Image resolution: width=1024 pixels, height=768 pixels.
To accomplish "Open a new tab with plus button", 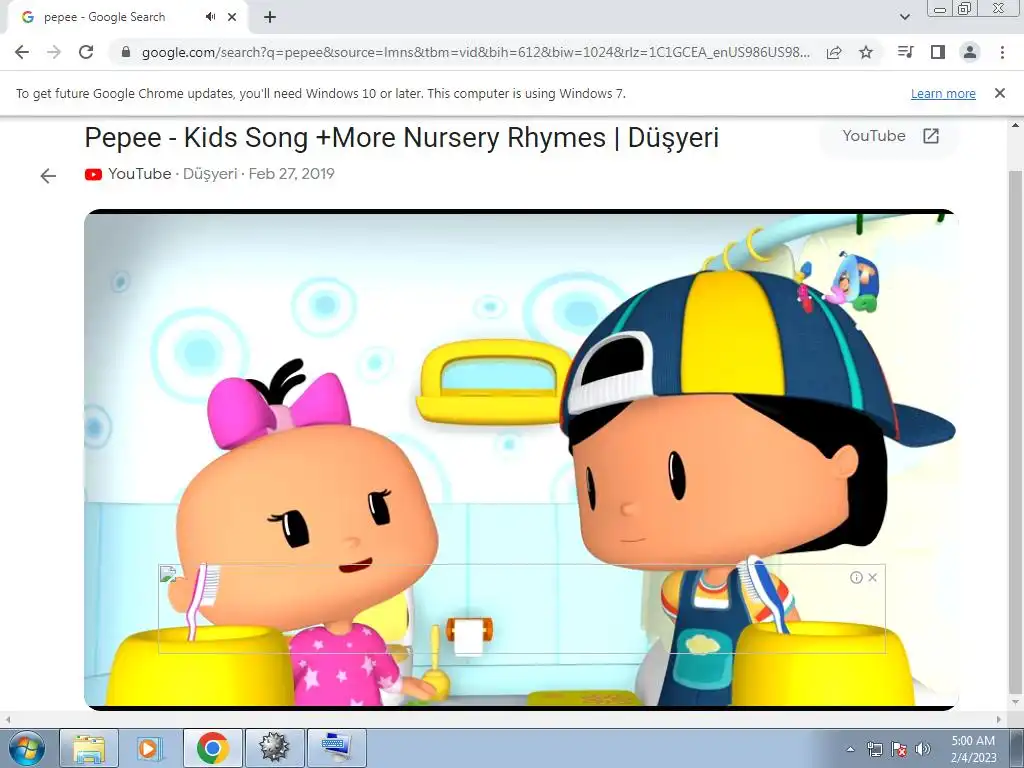I will point(270,17).
